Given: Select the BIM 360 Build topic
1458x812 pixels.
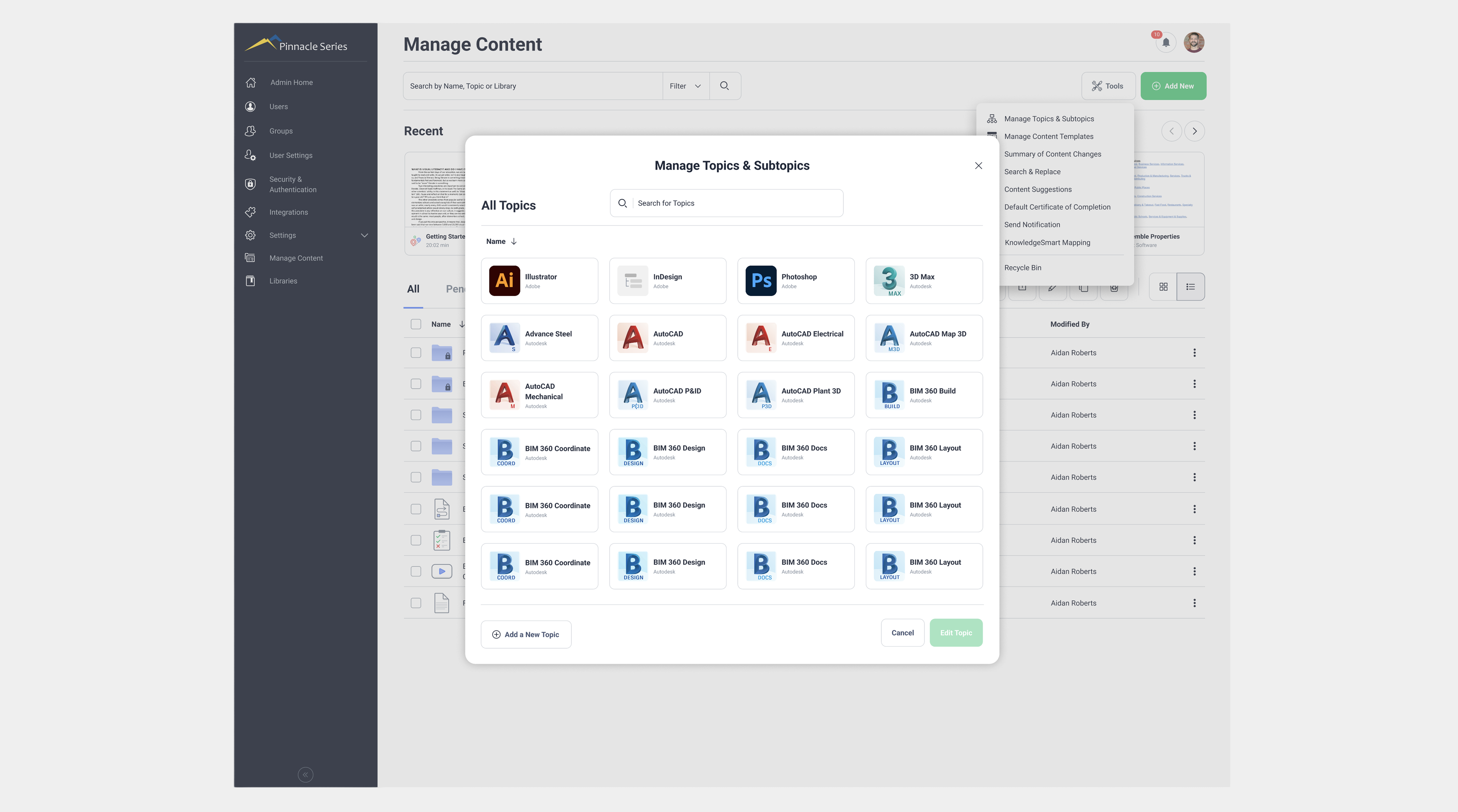Looking at the screenshot, I should [924, 396].
